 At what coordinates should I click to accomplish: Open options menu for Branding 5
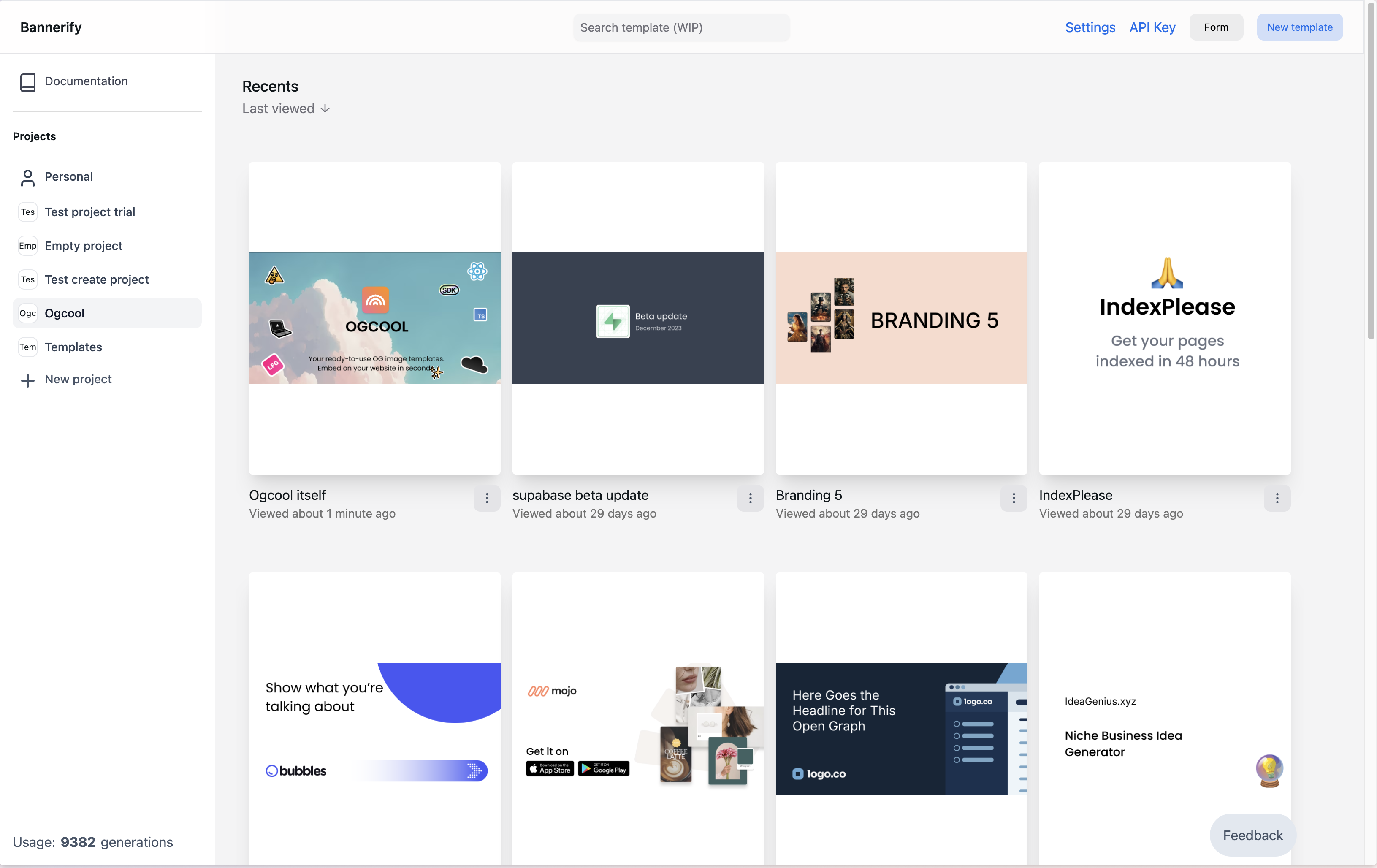click(1013, 499)
